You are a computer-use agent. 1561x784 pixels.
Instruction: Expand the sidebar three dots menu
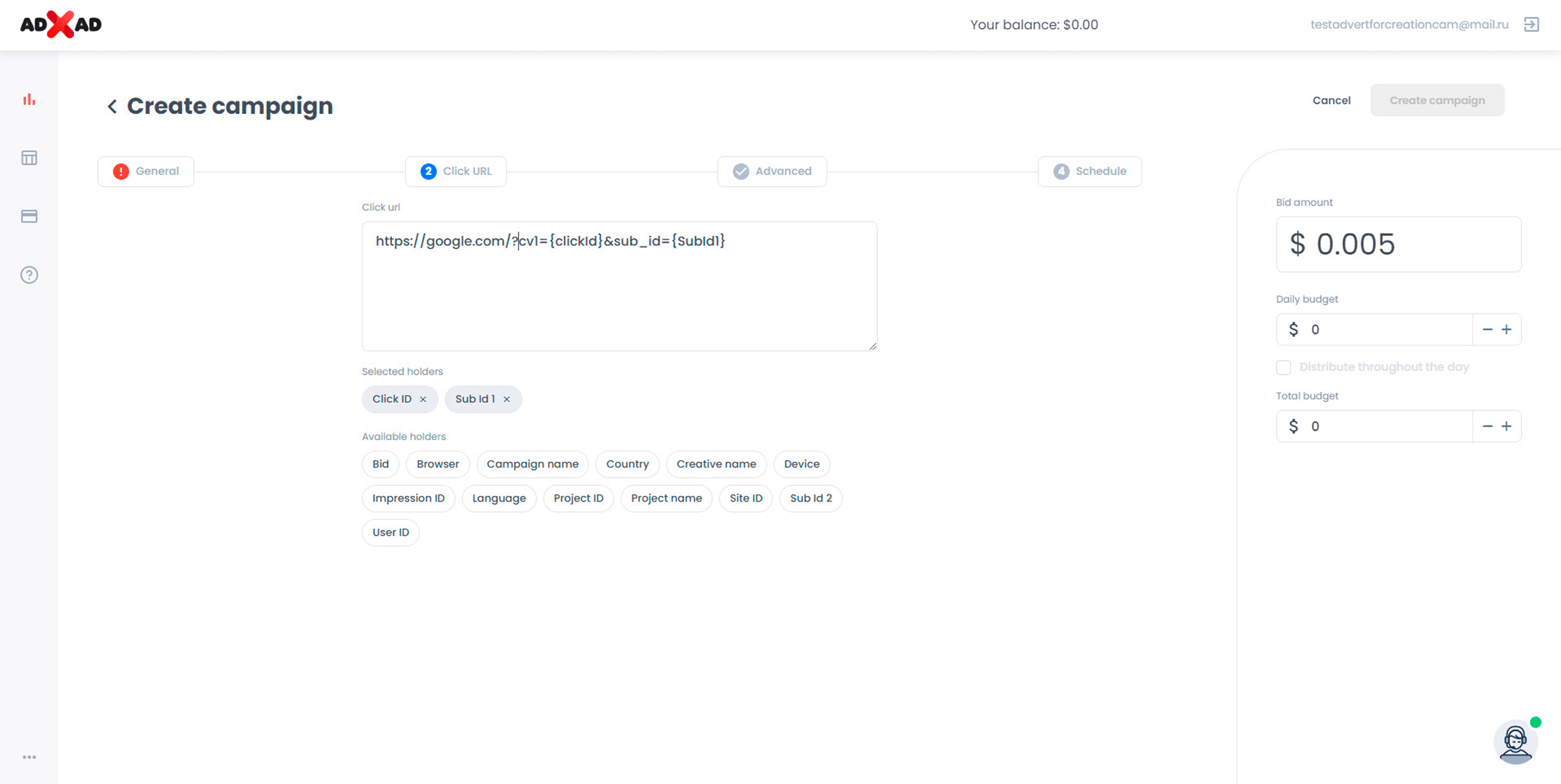point(29,757)
